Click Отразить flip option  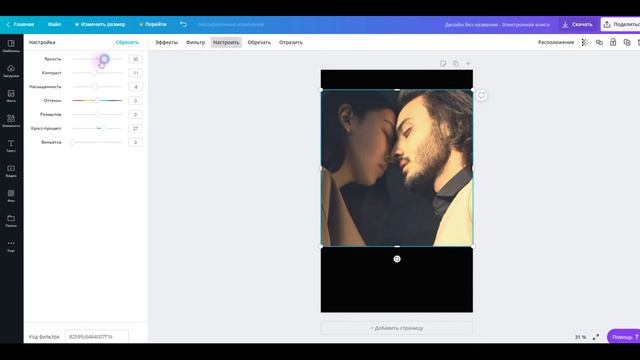click(291, 42)
